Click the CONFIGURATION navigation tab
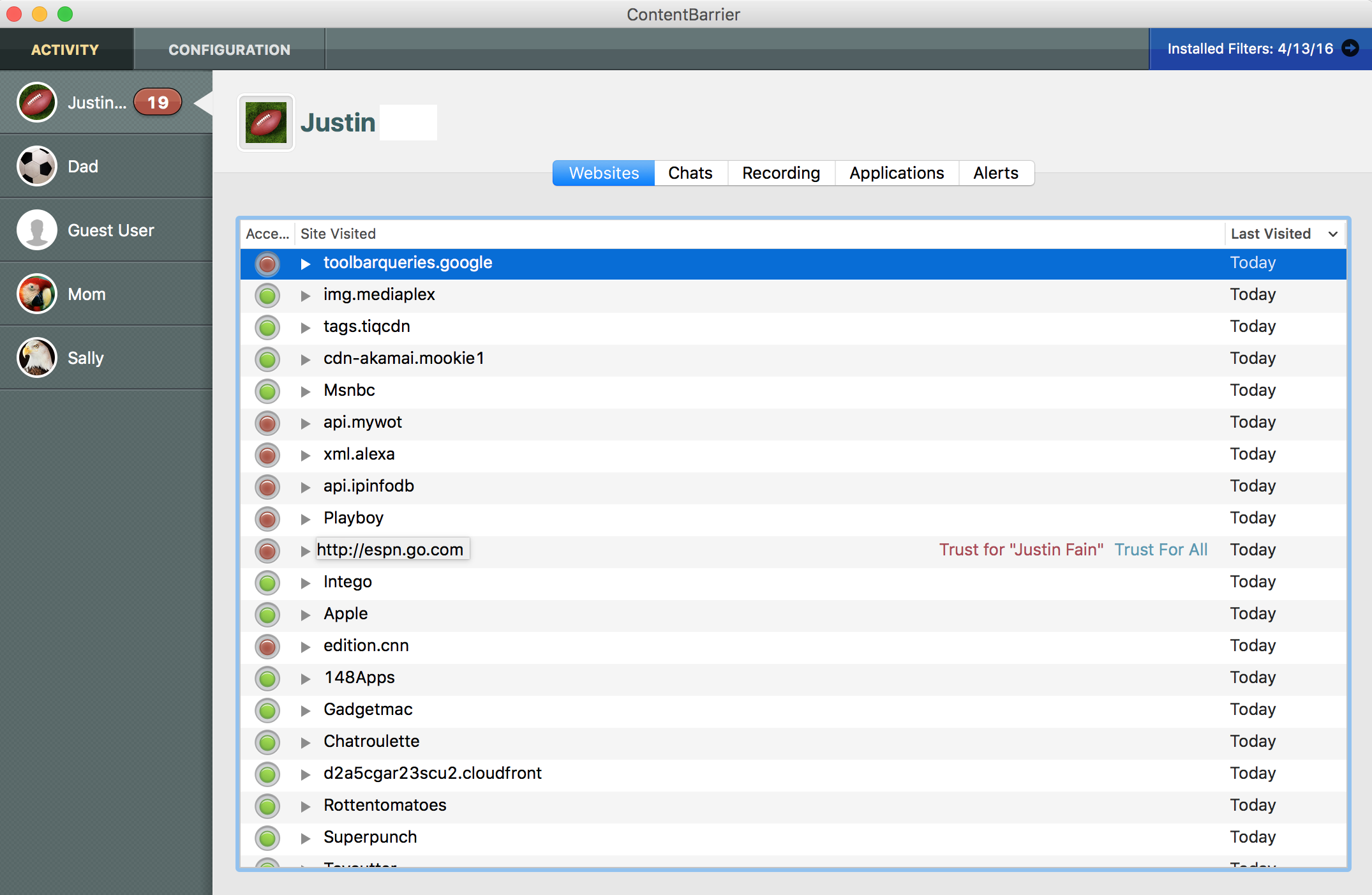The image size is (1372, 895). [228, 48]
